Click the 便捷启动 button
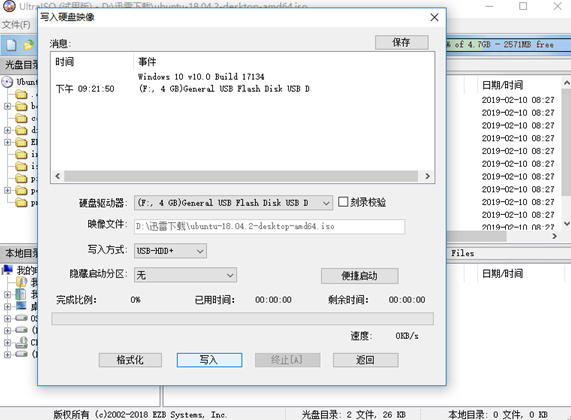This screenshot has height=420, width=571. click(359, 276)
